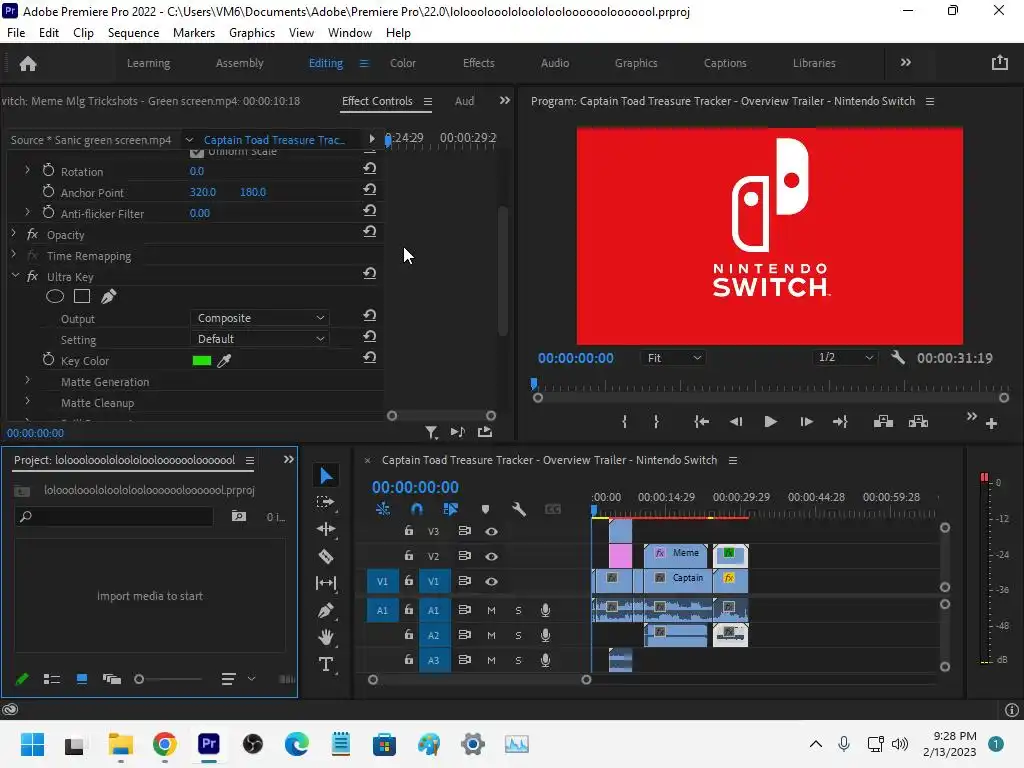Screen dimensions: 1024x768
Task: Switch to Color workspace
Action: tap(402, 63)
